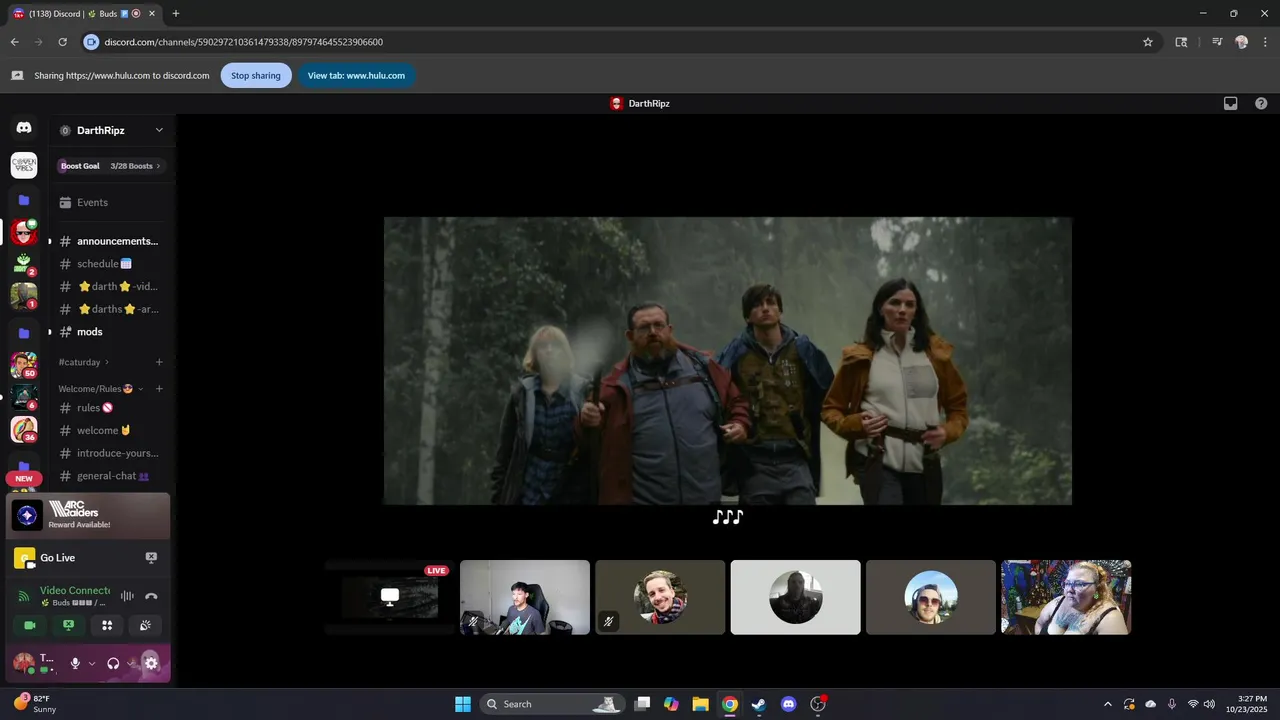Open the Windows Start menu

point(463,704)
